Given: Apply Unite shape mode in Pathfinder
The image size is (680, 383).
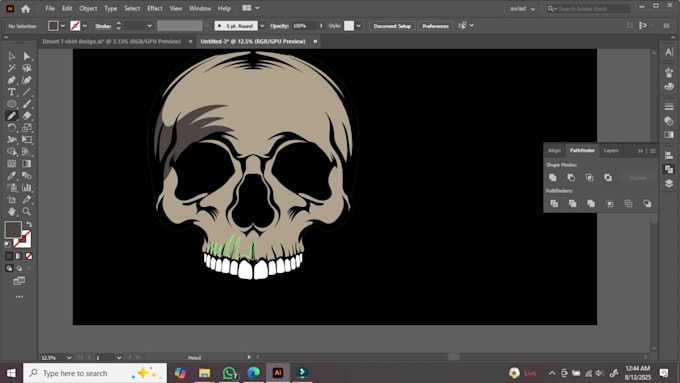Looking at the screenshot, I should [552, 177].
